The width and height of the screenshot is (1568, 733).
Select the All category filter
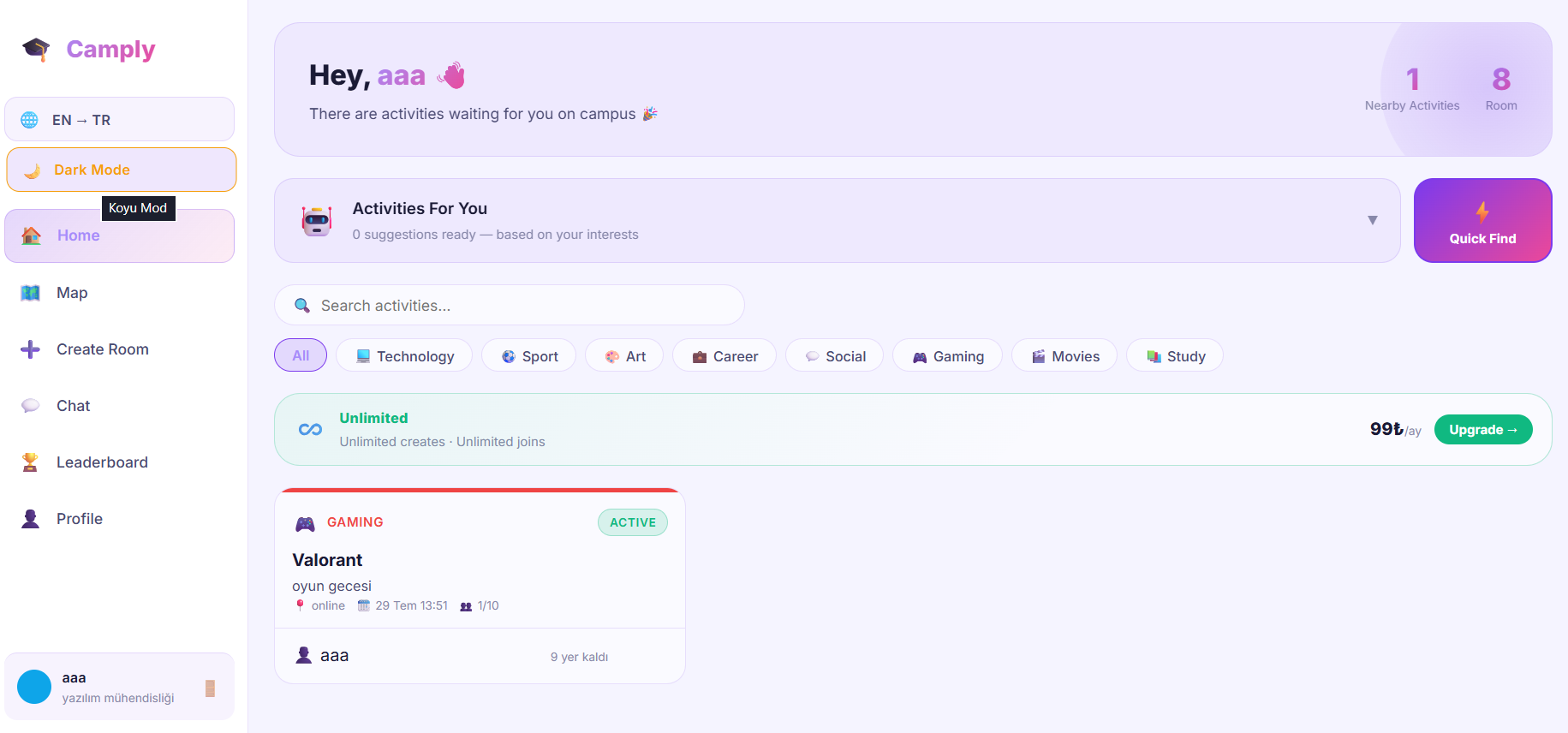pyautogui.click(x=301, y=355)
